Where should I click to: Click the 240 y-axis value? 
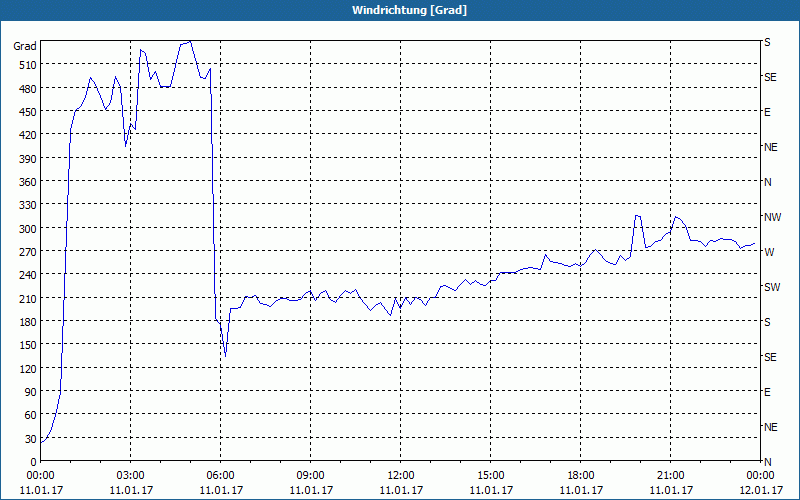[29, 275]
